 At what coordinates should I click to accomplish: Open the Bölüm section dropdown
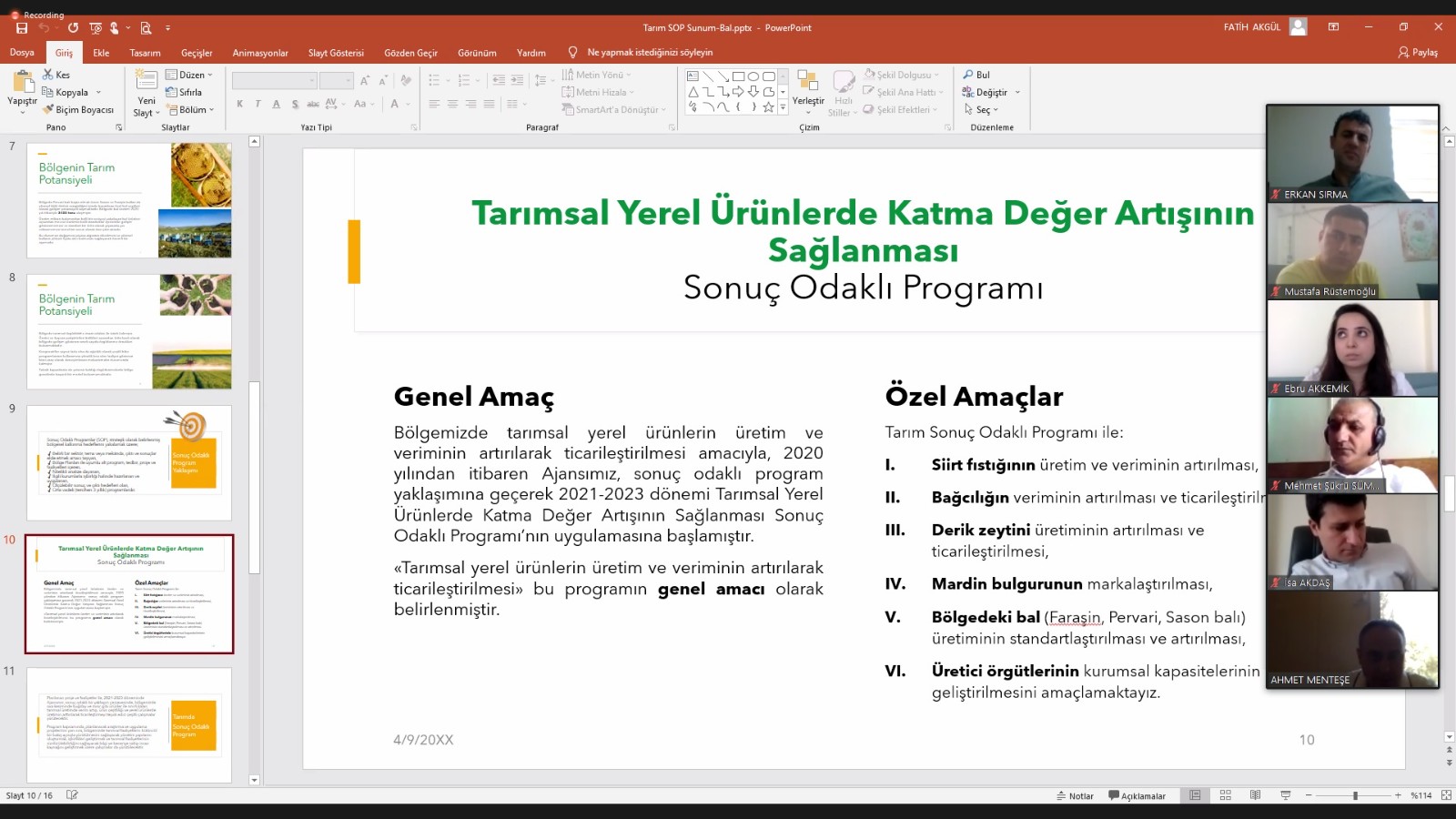pyautogui.click(x=190, y=109)
